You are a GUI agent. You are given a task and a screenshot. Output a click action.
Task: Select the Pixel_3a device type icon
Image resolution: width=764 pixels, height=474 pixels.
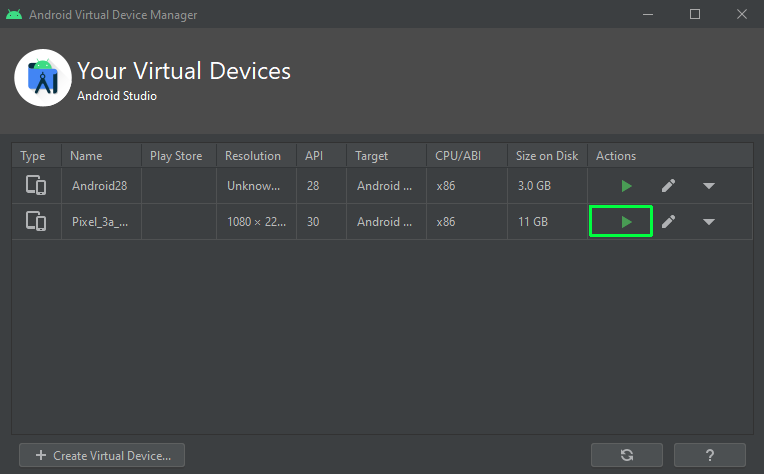pos(36,222)
